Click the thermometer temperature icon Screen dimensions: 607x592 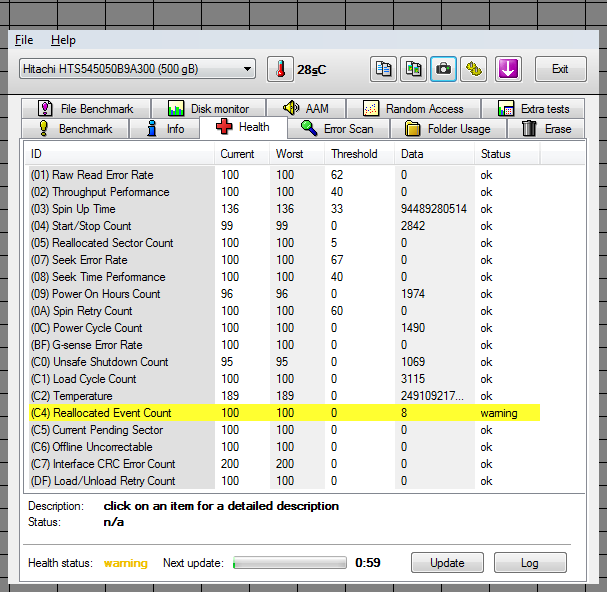click(280, 69)
